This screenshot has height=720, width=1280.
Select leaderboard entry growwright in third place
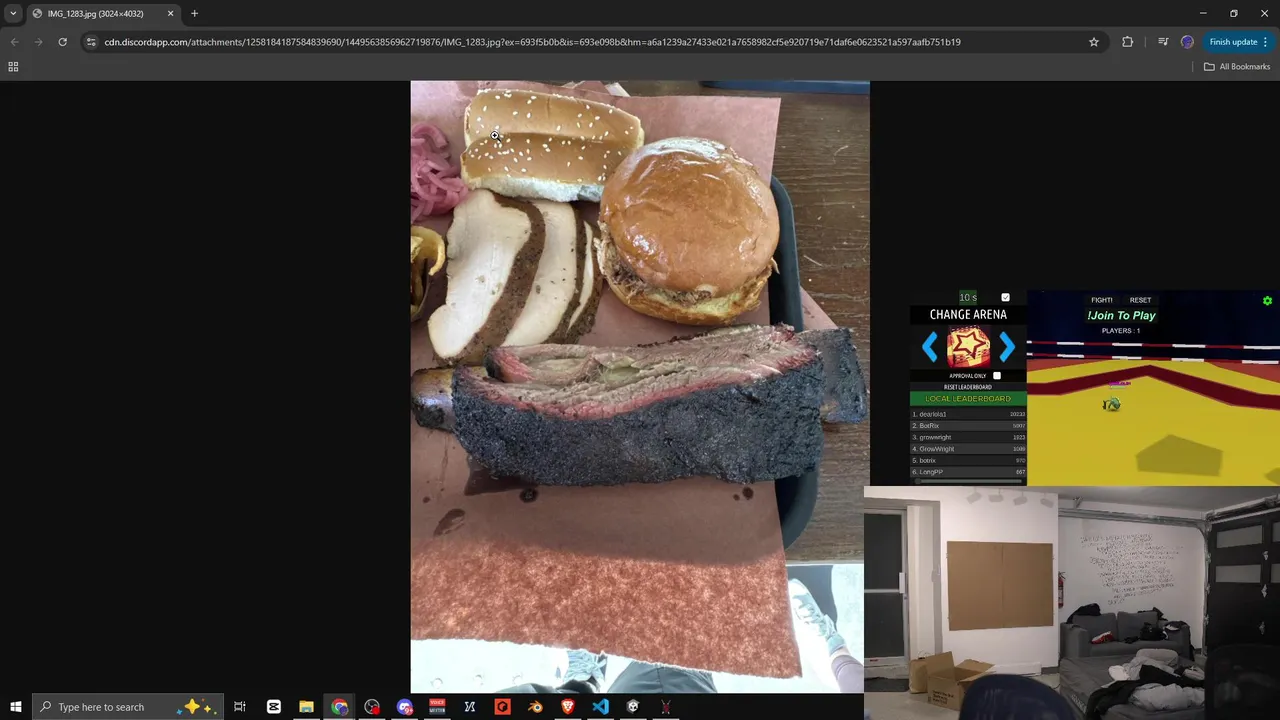pyautogui.click(x=968, y=437)
